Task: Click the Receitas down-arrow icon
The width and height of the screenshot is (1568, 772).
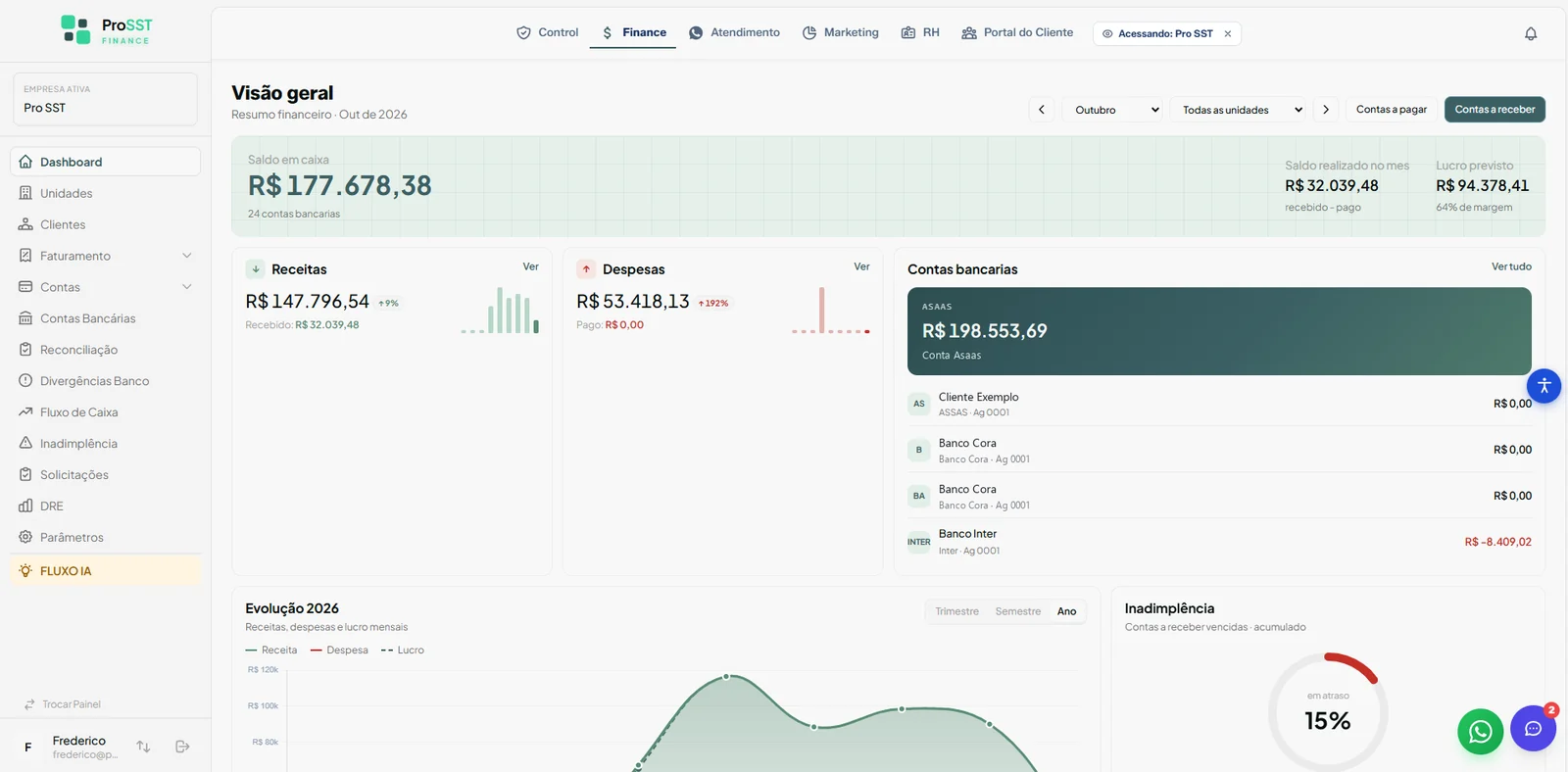Action: 256,268
